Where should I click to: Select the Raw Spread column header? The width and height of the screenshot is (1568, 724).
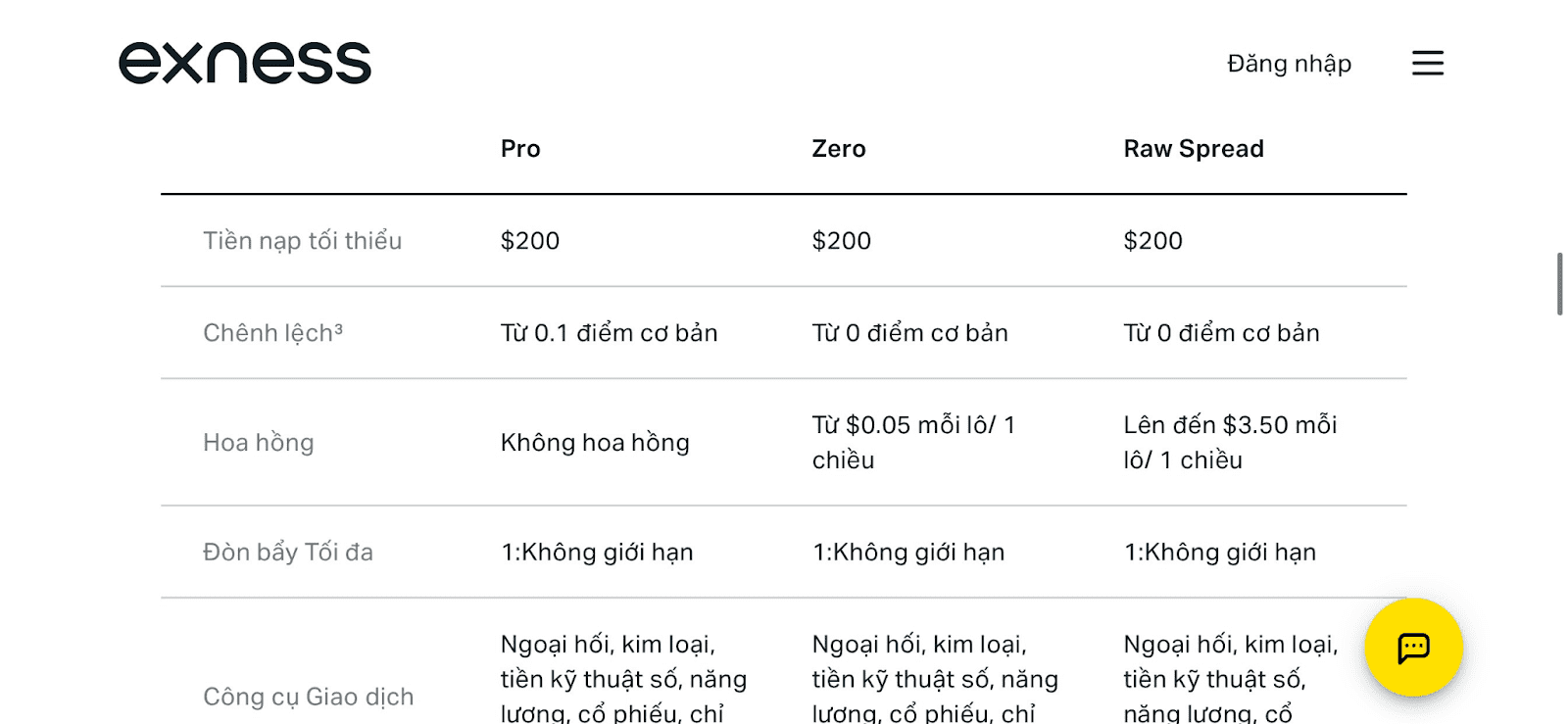pyautogui.click(x=1193, y=148)
